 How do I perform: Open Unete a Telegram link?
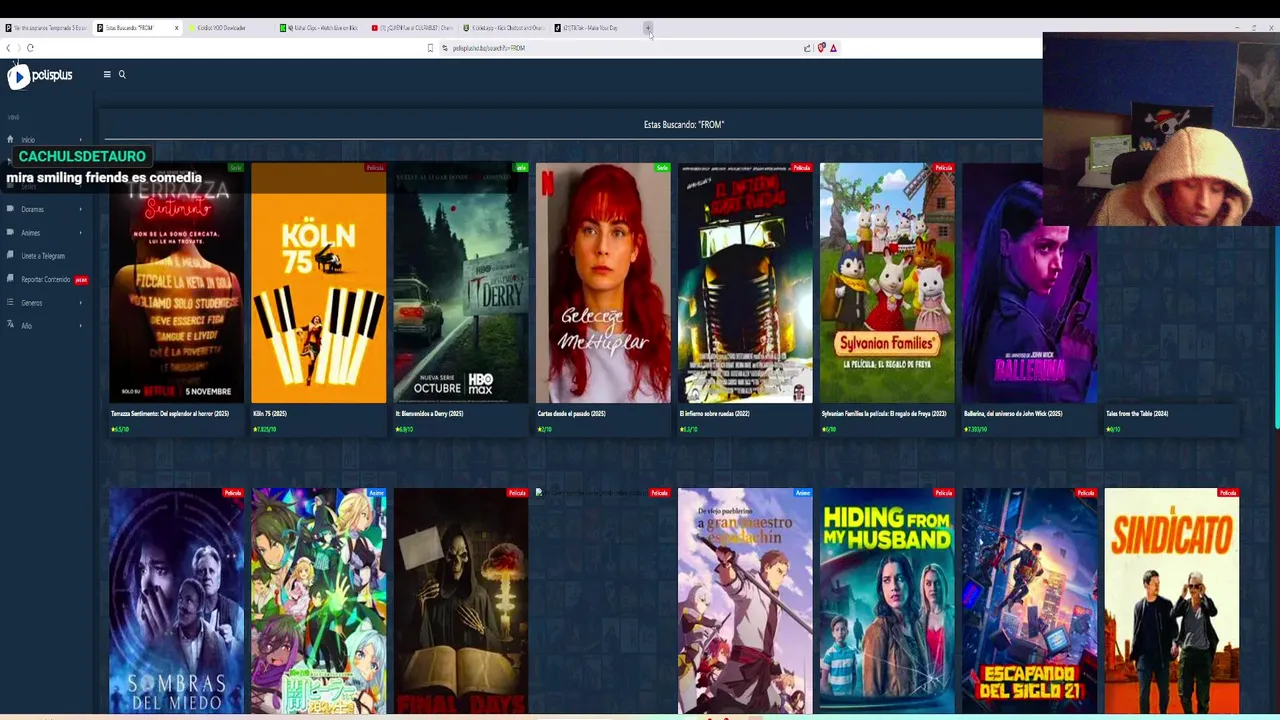click(43, 256)
